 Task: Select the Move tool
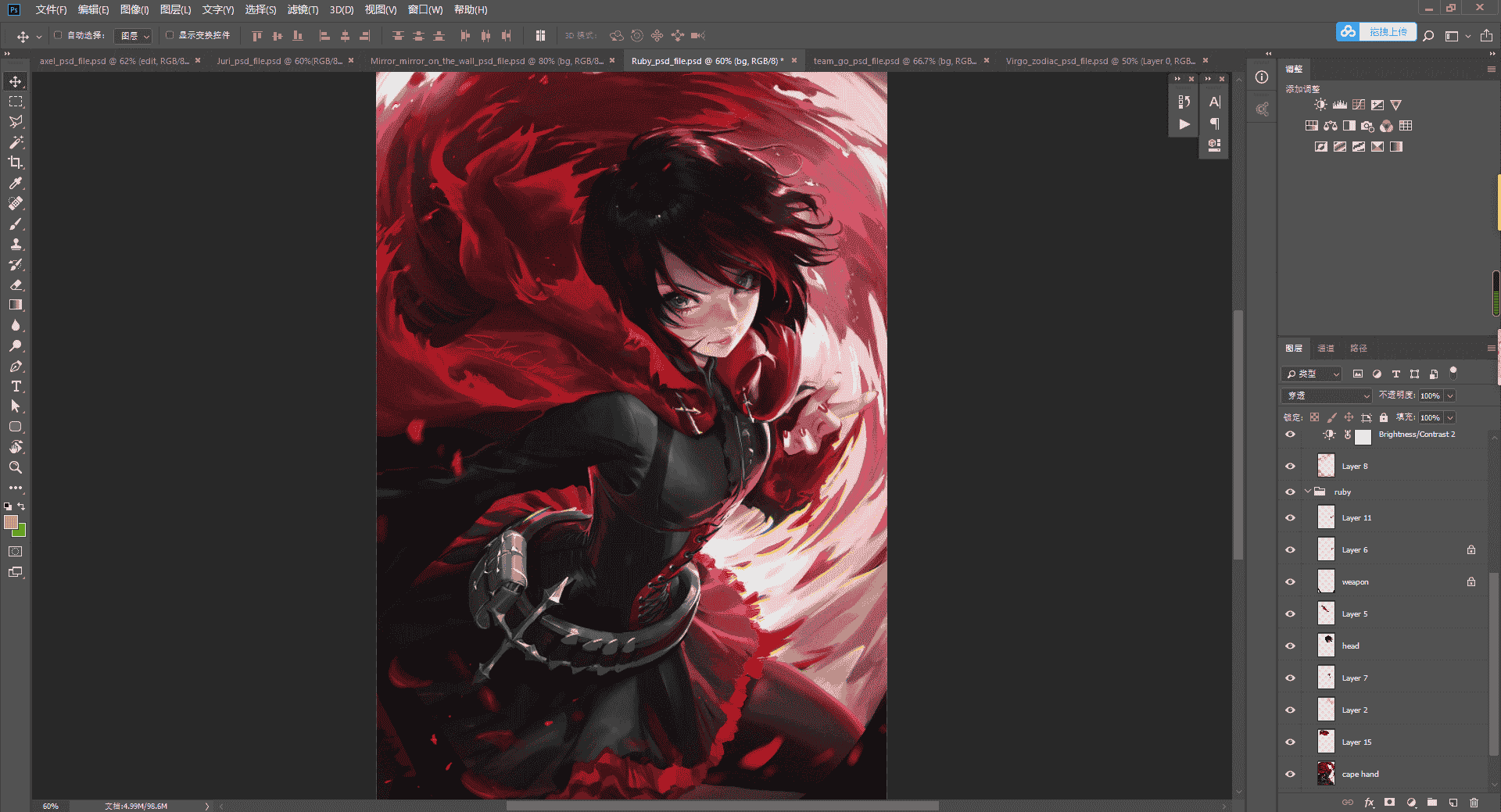click(16, 81)
